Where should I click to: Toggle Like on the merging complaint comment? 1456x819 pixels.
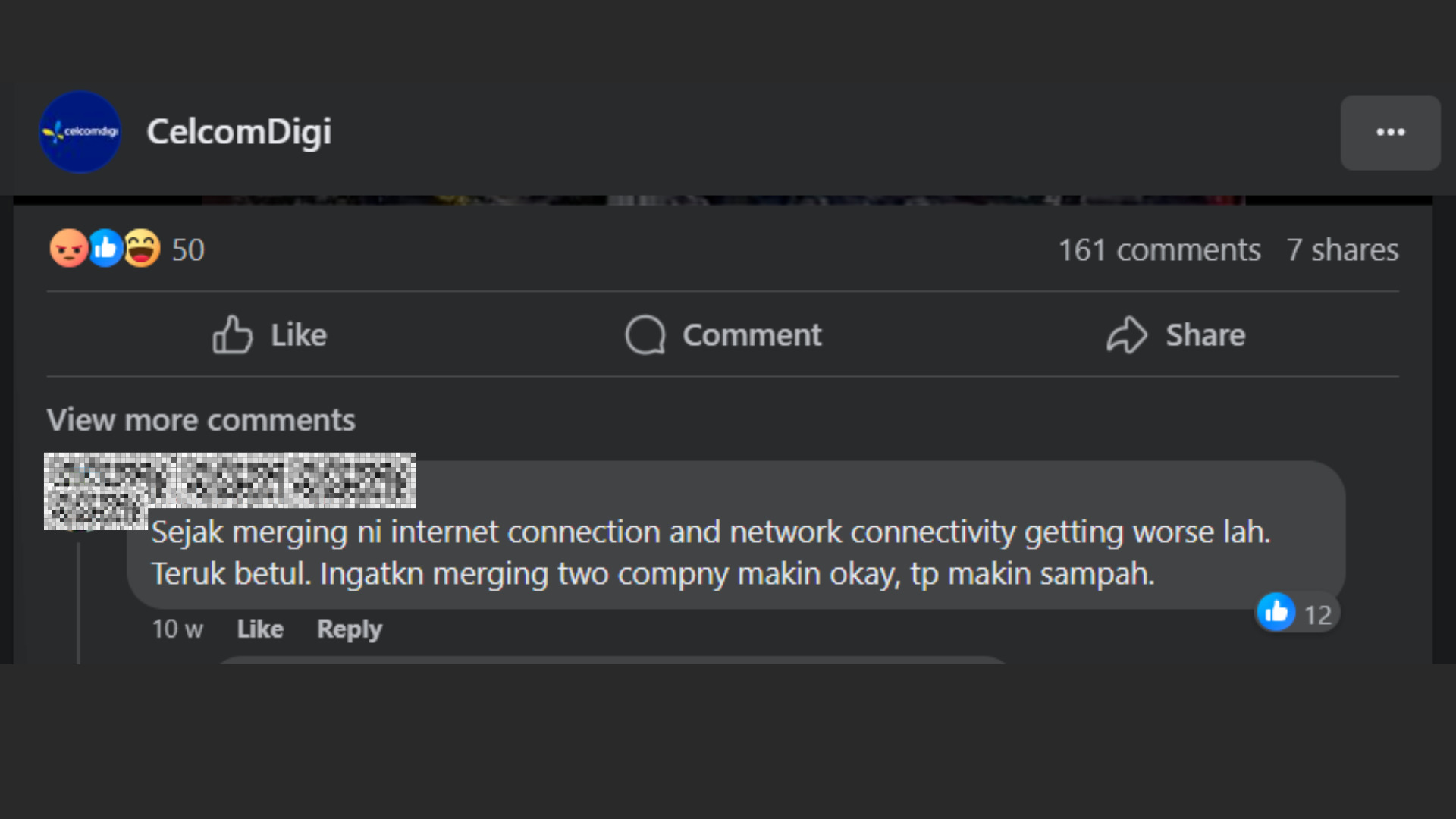pyautogui.click(x=260, y=629)
